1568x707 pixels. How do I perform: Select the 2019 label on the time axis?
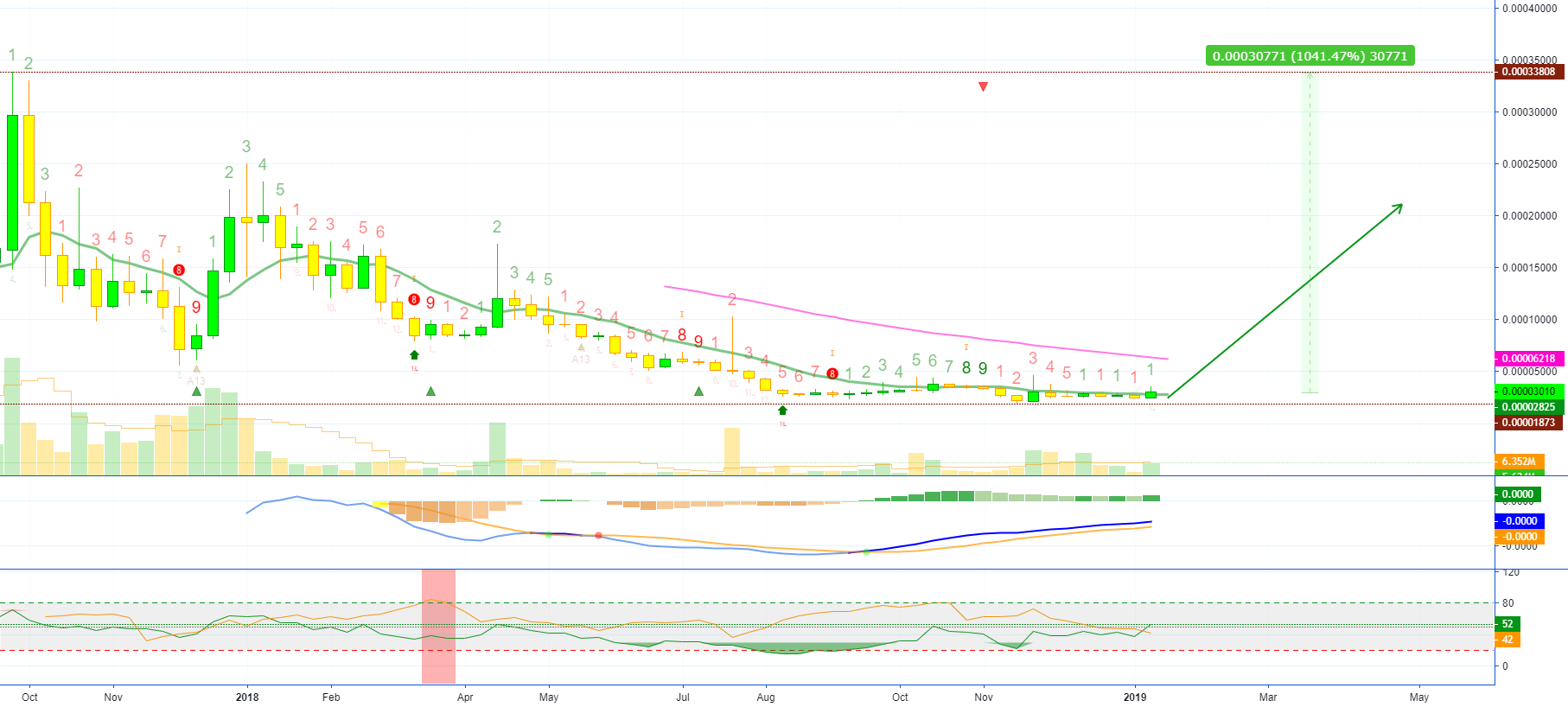coord(1135,697)
